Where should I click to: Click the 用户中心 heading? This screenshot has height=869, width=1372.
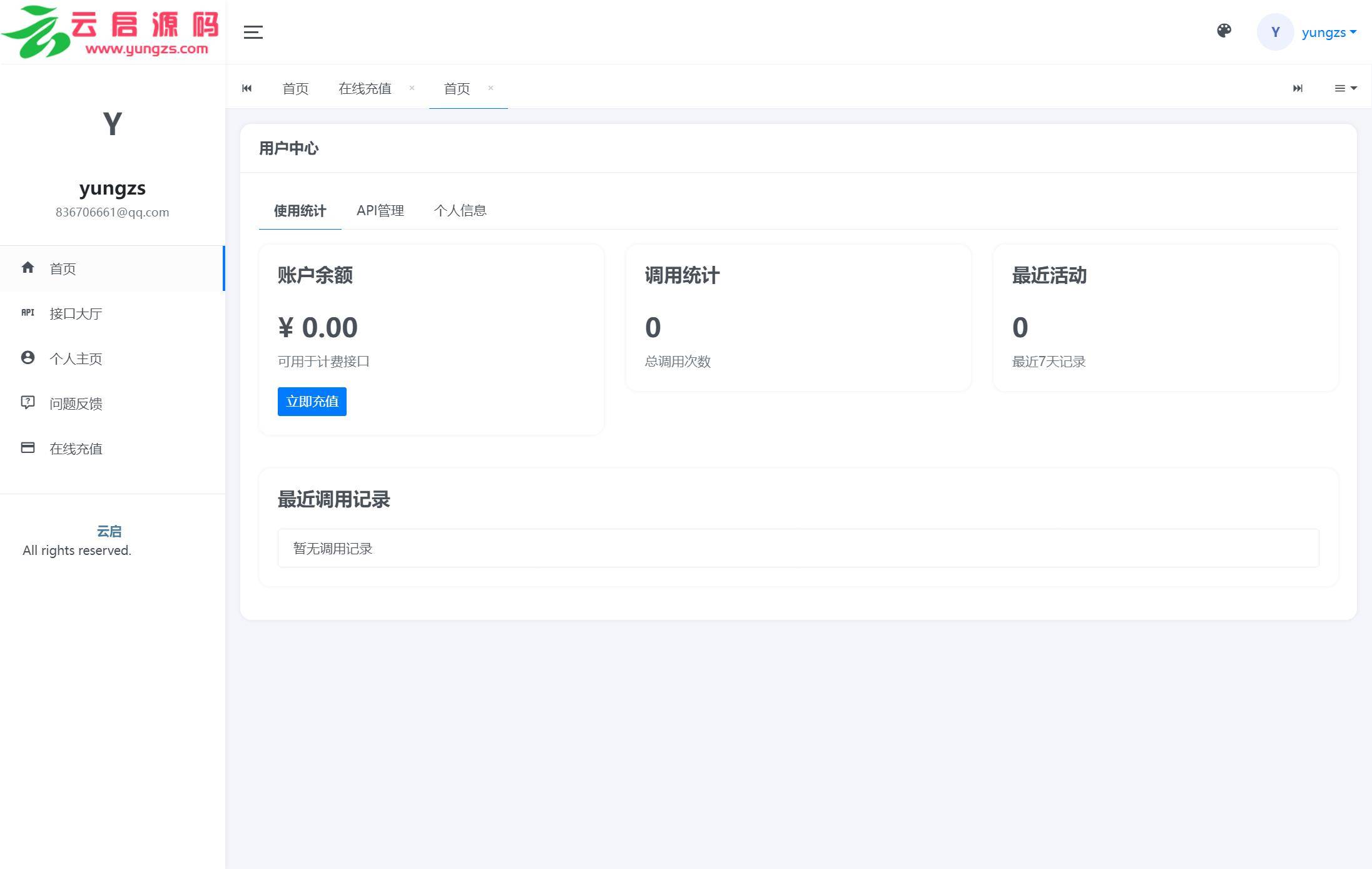click(x=289, y=148)
